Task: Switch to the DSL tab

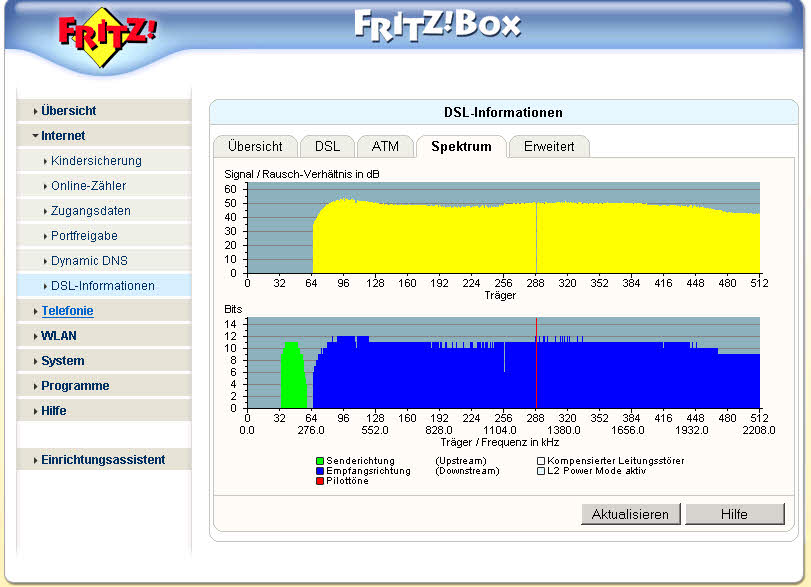Action: pyautogui.click(x=327, y=146)
